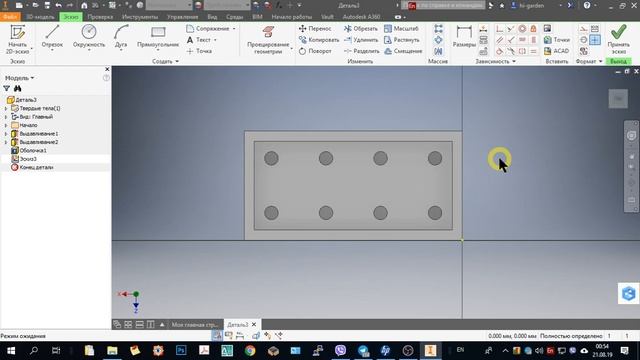Click the Проецирование геометрии tool
Viewport: 640px width, 360px height.
coord(268,39)
